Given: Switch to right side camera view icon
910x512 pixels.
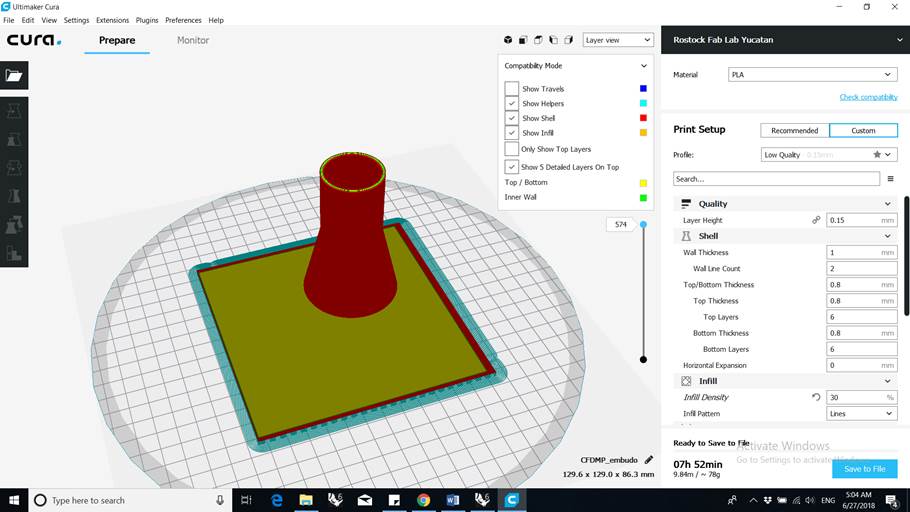Looking at the screenshot, I should 568,40.
